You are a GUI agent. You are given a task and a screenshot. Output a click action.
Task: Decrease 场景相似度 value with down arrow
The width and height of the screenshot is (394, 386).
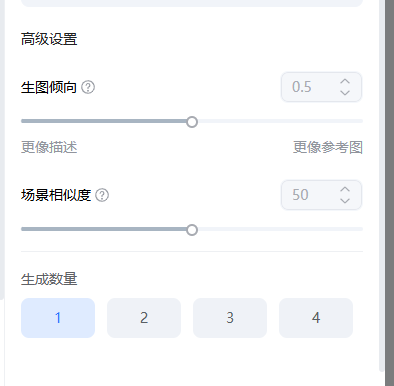point(345,201)
